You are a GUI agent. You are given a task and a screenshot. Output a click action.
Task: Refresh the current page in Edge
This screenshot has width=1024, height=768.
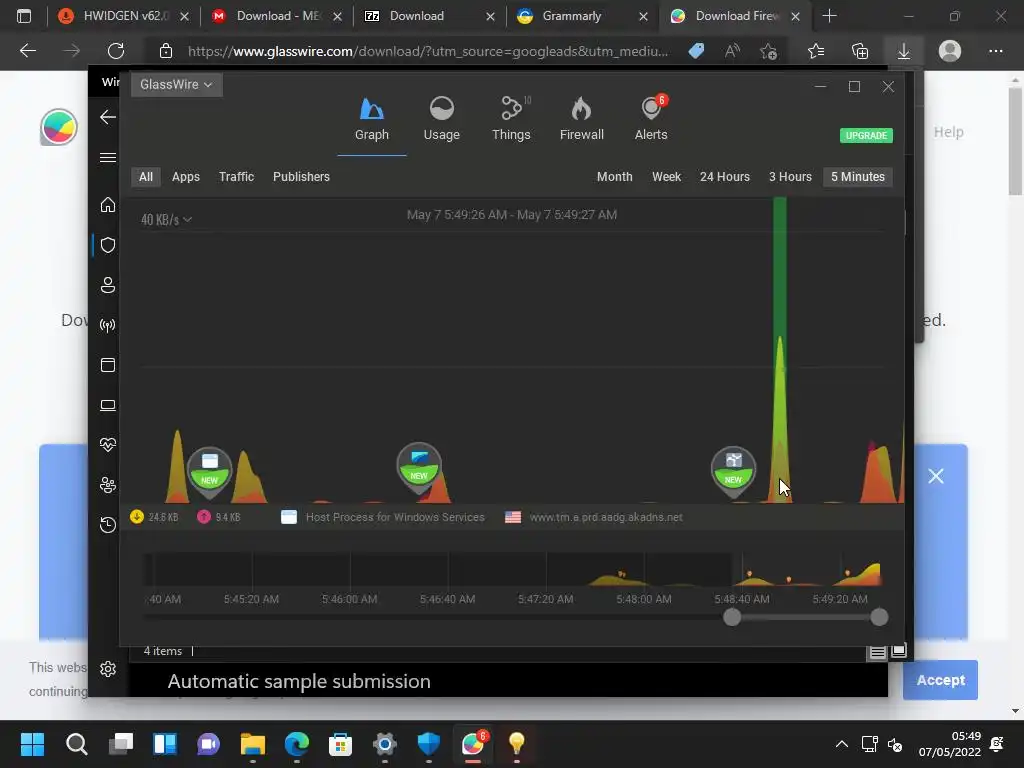pos(116,51)
